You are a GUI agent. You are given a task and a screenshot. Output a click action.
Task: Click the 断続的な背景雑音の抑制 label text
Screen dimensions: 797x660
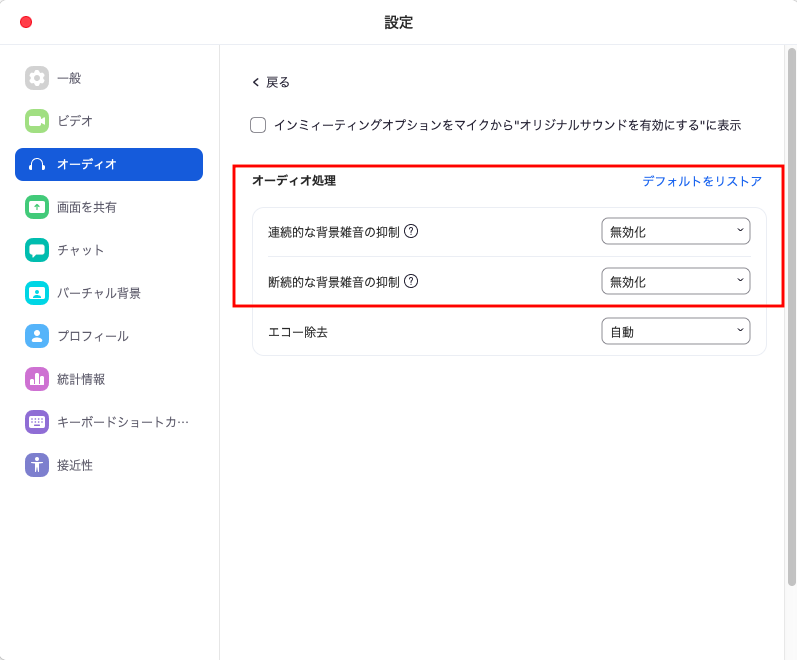click(x=334, y=282)
